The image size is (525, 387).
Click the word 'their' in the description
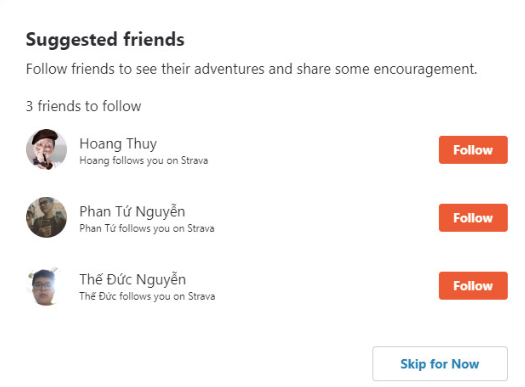[x=176, y=69]
